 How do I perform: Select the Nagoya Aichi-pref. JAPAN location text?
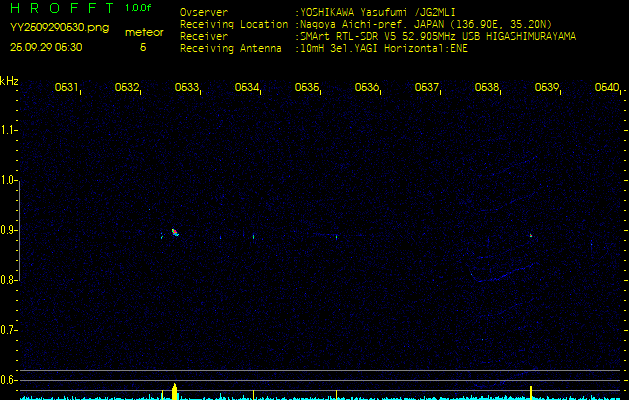426,24
